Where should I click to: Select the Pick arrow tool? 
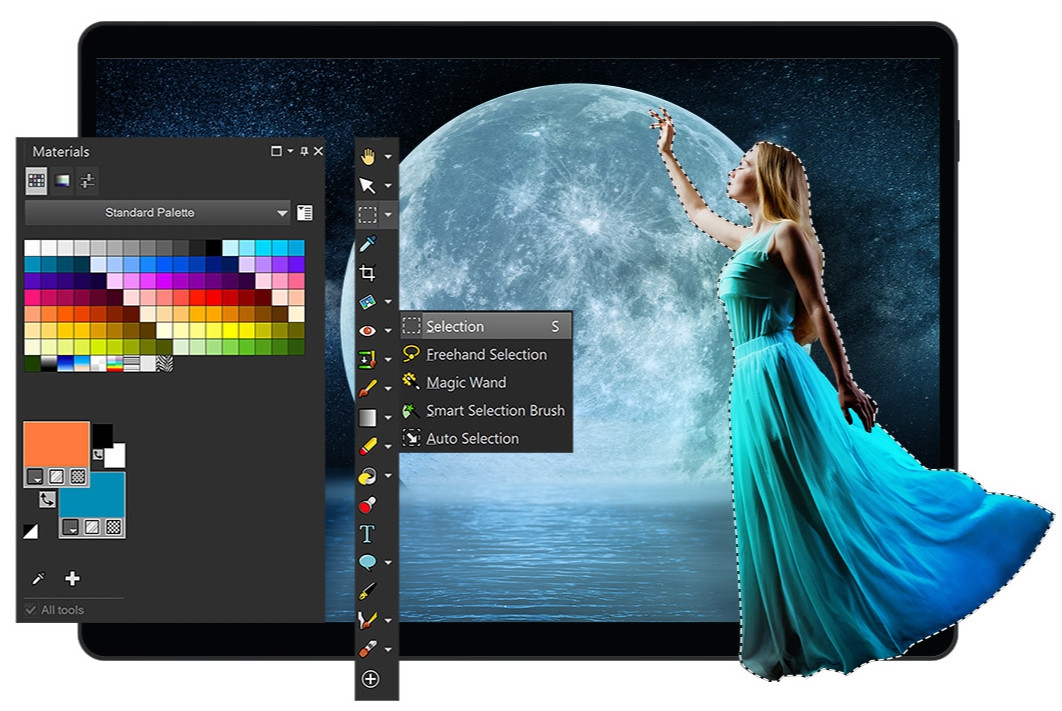(368, 186)
